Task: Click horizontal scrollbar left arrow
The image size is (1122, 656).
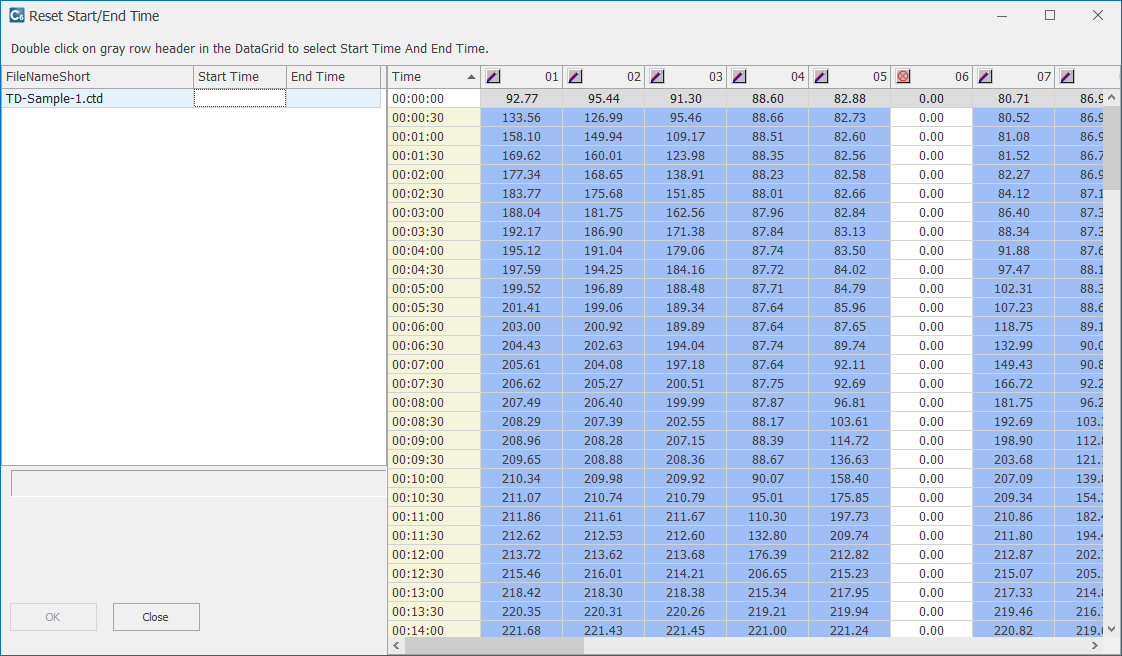Action: point(396,645)
